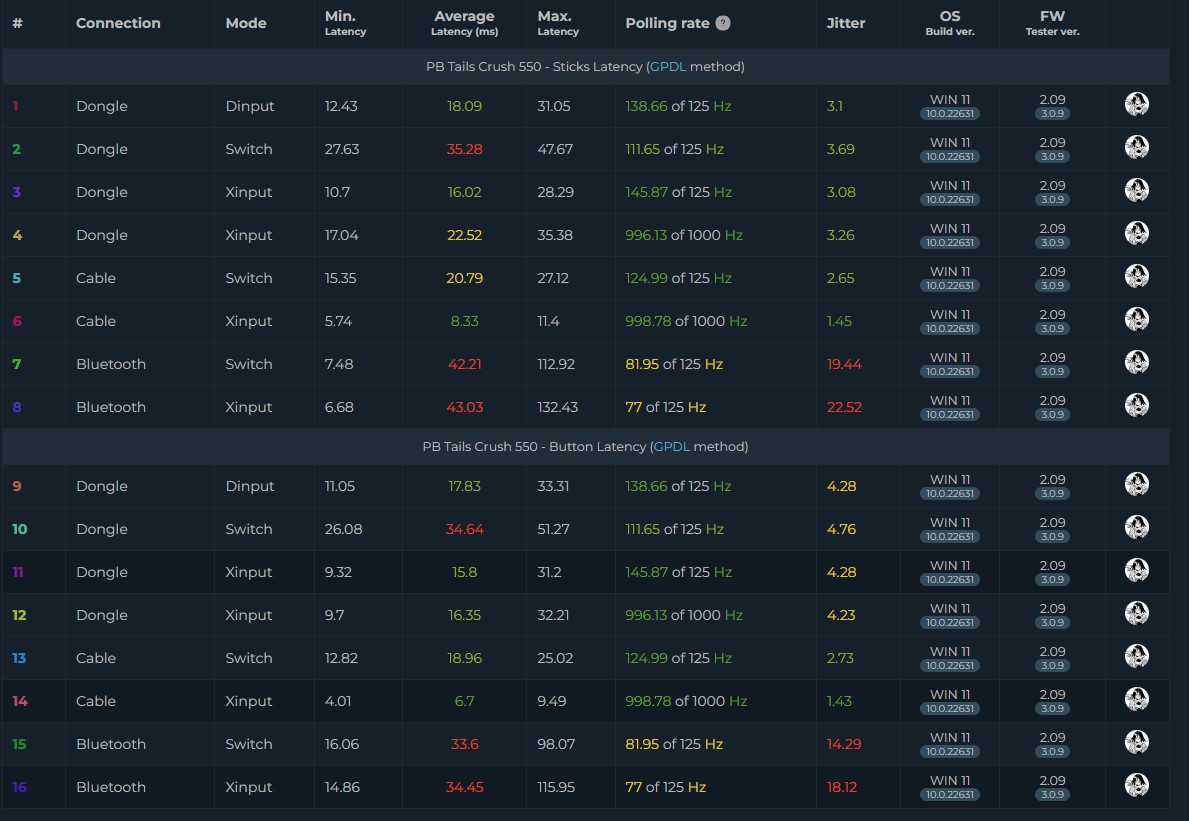This screenshot has height=821, width=1189.
Task: Click max latency value 98.07
Action: click(x=556, y=744)
